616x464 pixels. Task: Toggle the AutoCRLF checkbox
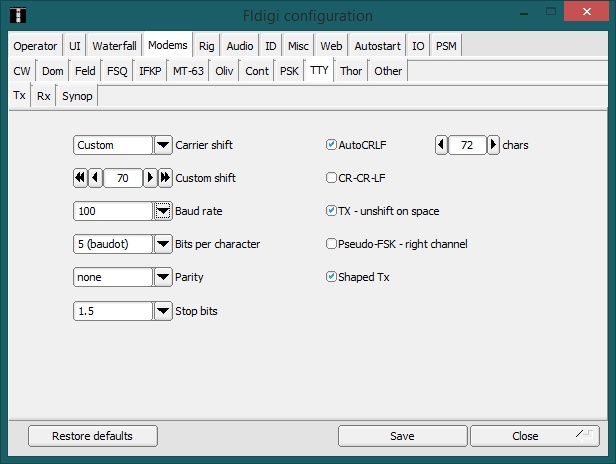[x=331, y=145]
